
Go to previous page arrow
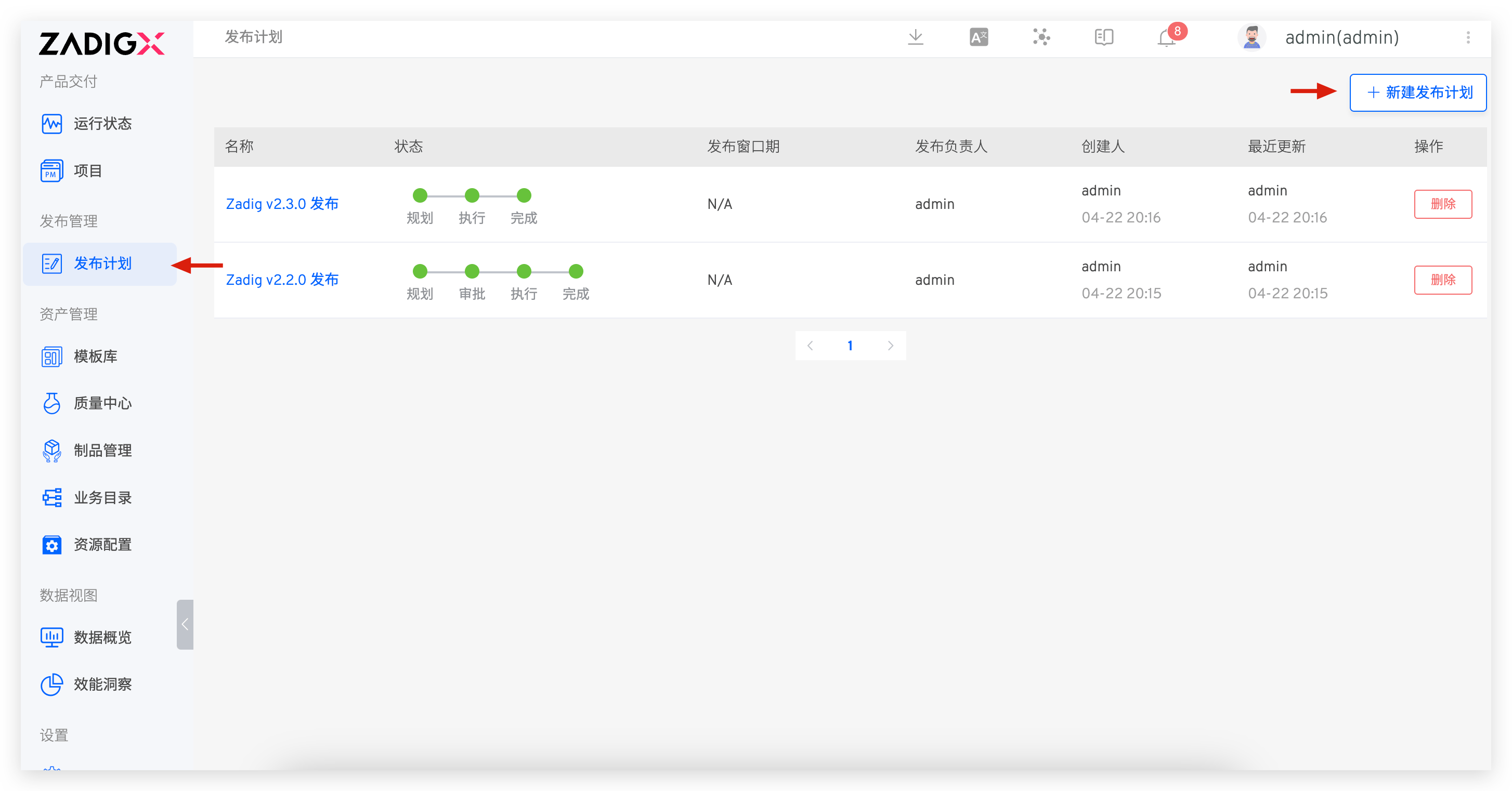[811, 346]
